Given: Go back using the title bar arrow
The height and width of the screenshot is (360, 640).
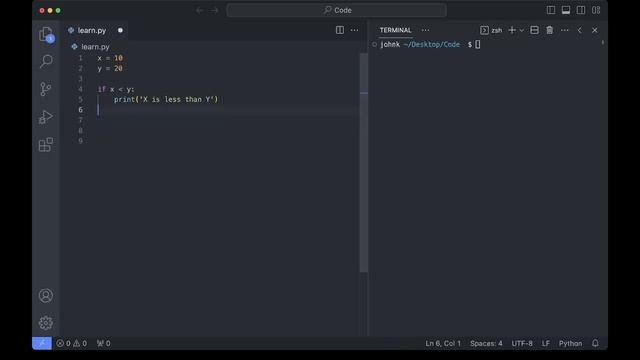Looking at the screenshot, I should click(x=200, y=10).
